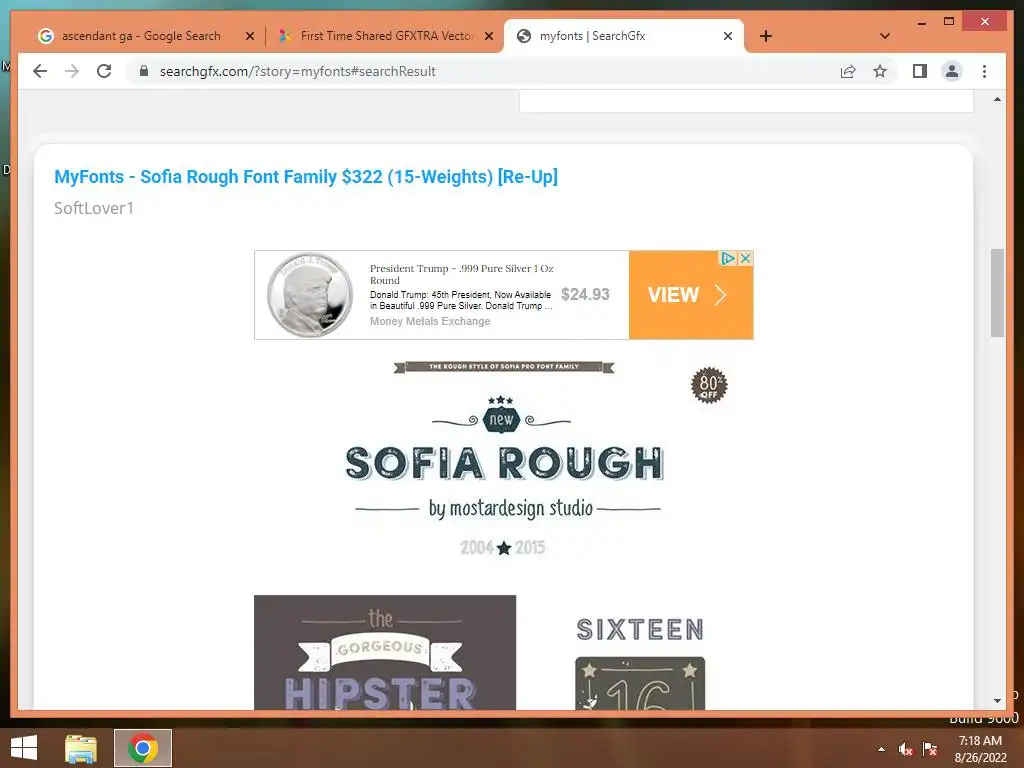The height and width of the screenshot is (768, 1024).
Task: Minimize the Chrome window
Action: coord(921,22)
